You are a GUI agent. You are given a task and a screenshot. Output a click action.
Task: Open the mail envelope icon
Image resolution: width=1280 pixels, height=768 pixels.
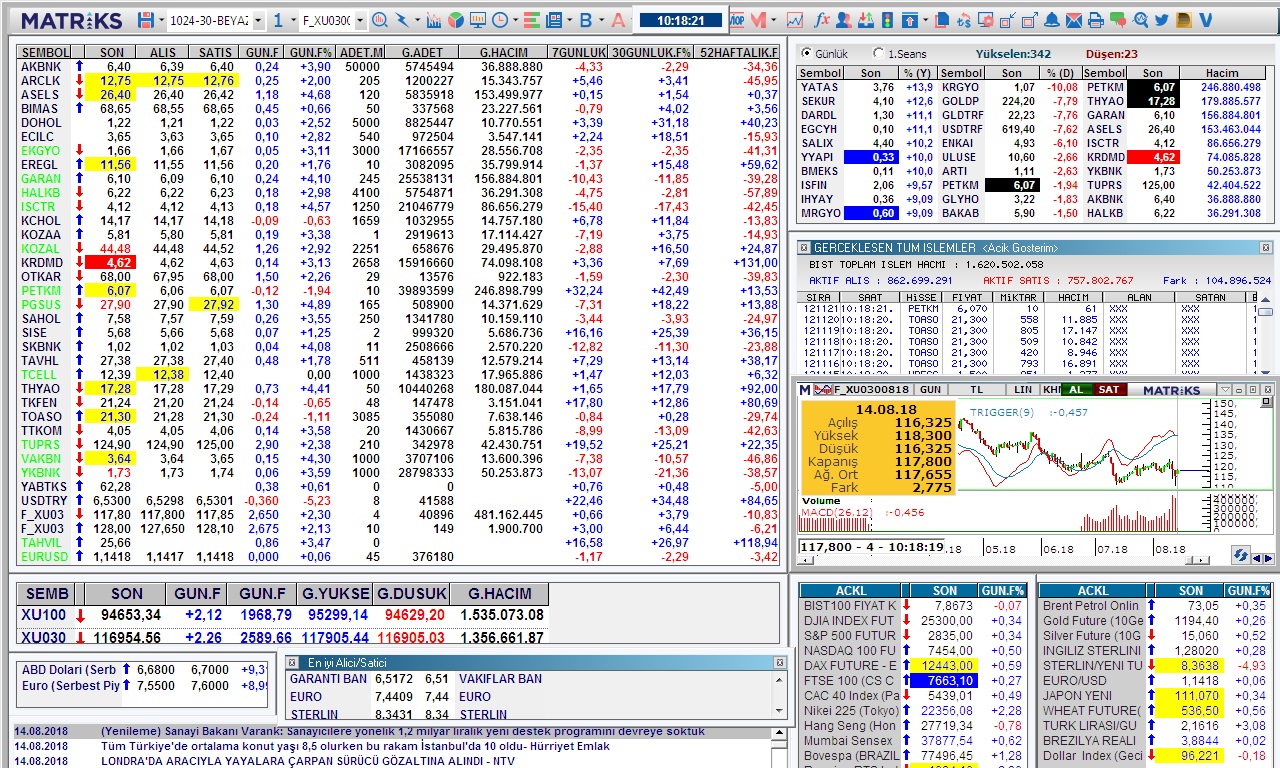pos(1074,20)
